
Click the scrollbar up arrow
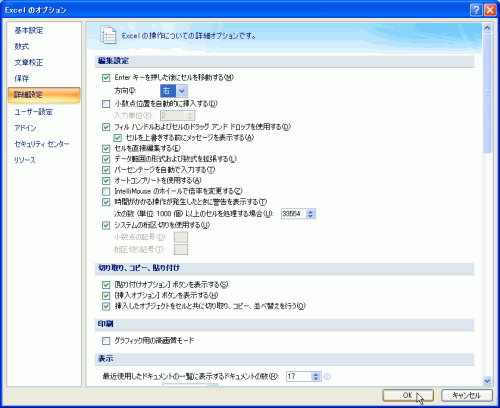pos(487,28)
